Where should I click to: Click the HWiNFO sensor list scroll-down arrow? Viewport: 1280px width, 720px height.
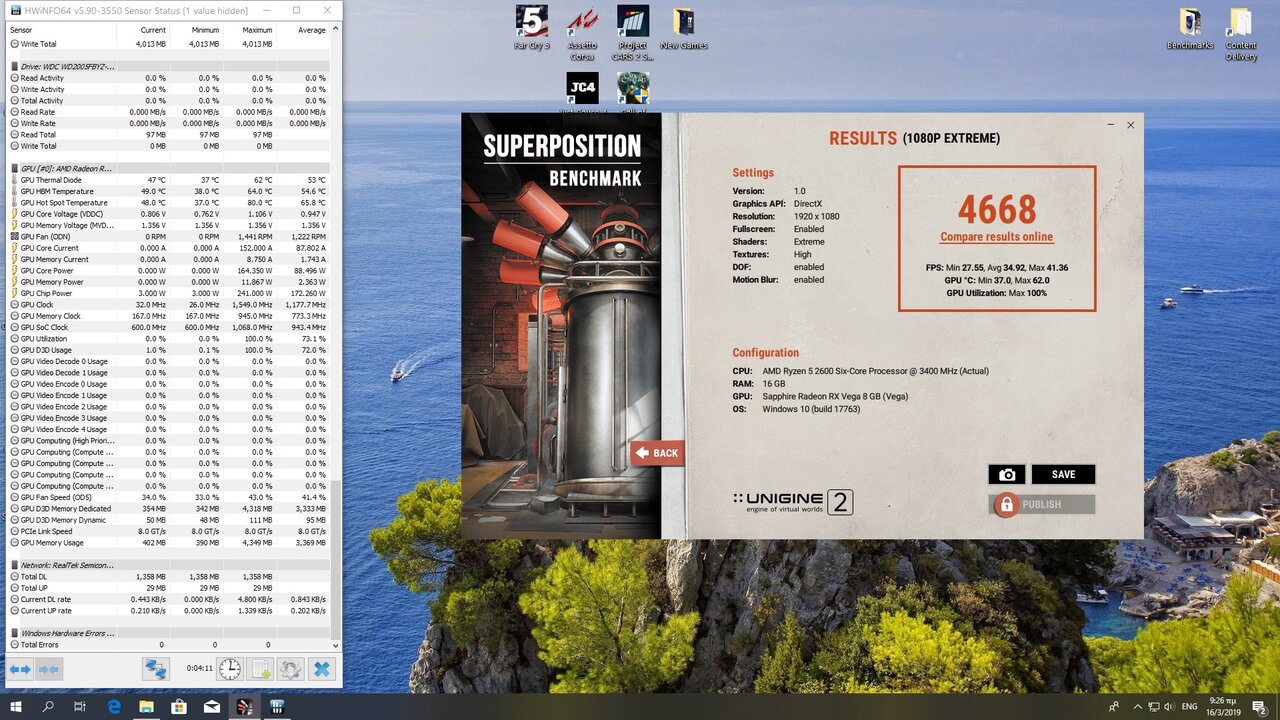tap(336, 645)
